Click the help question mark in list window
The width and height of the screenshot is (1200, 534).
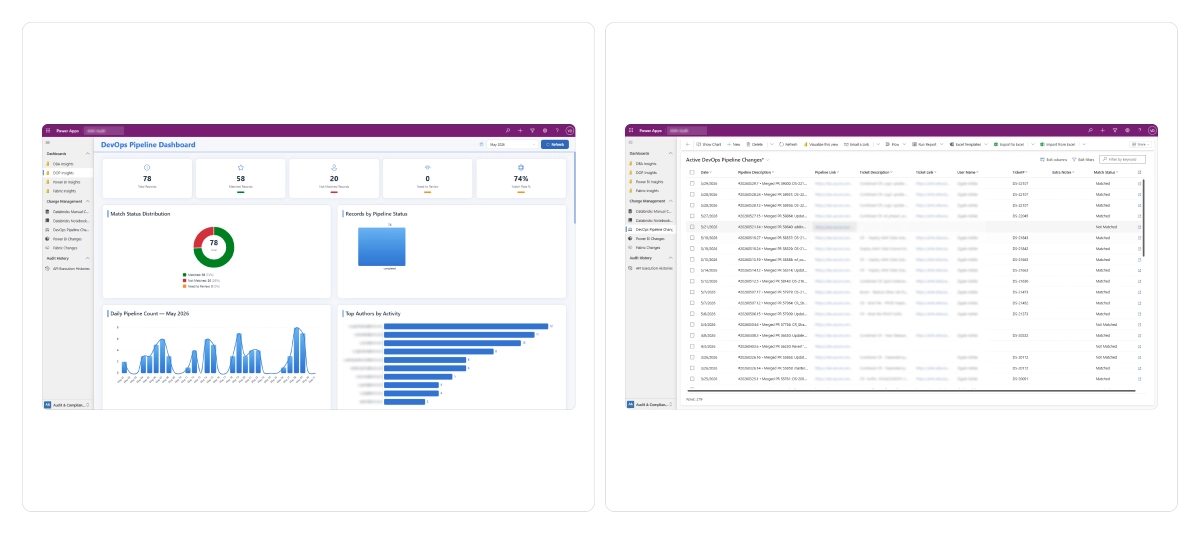click(1140, 130)
